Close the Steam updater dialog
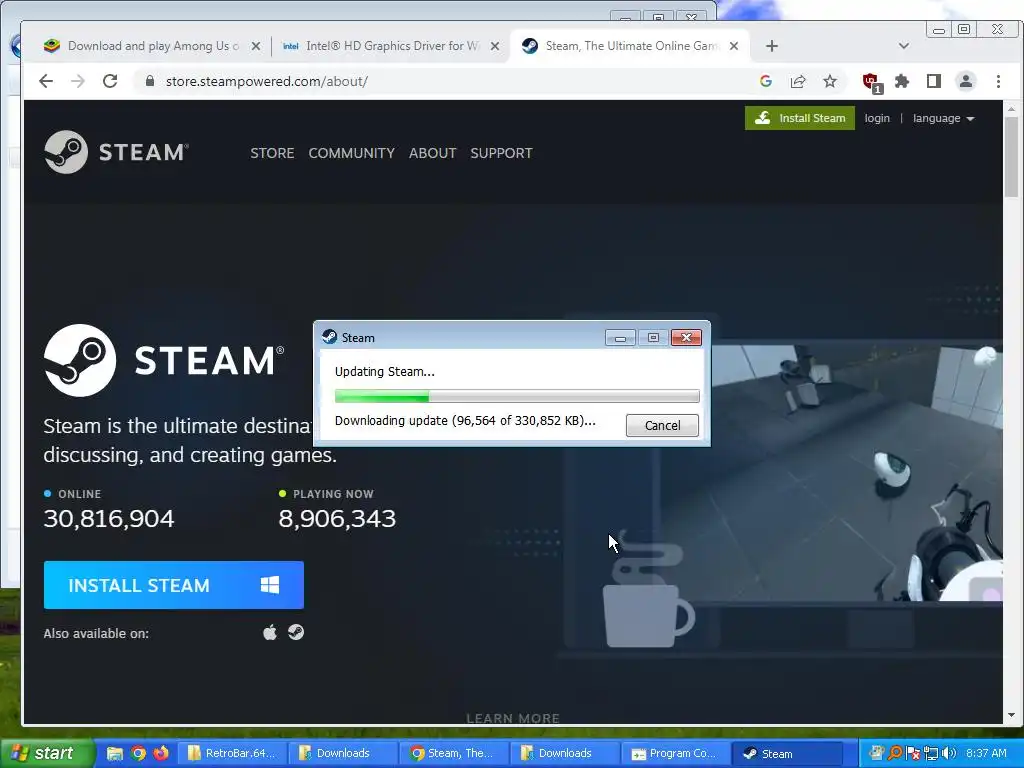 pos(686,338)
